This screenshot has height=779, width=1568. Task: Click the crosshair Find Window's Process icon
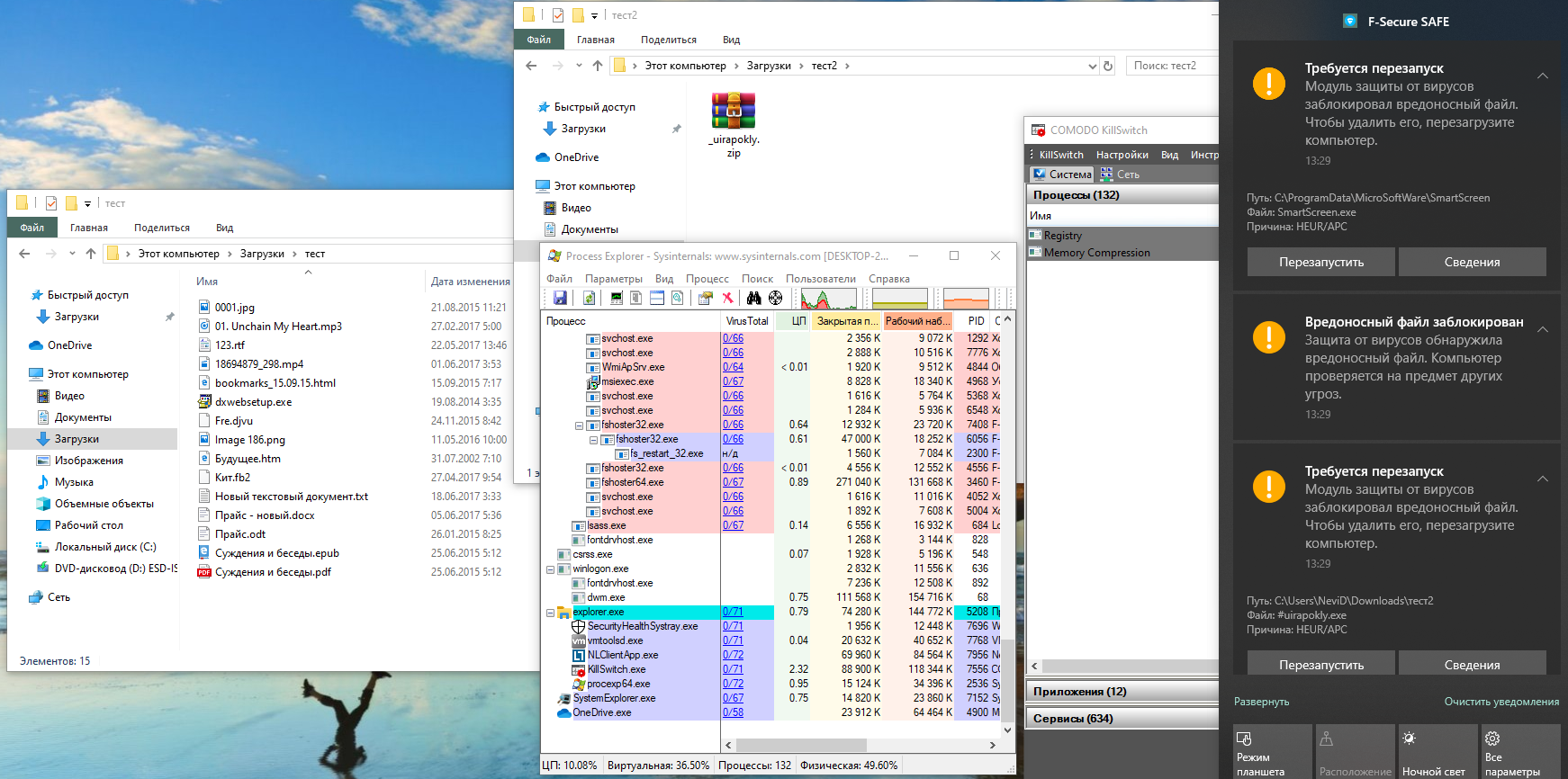[775, 298]
